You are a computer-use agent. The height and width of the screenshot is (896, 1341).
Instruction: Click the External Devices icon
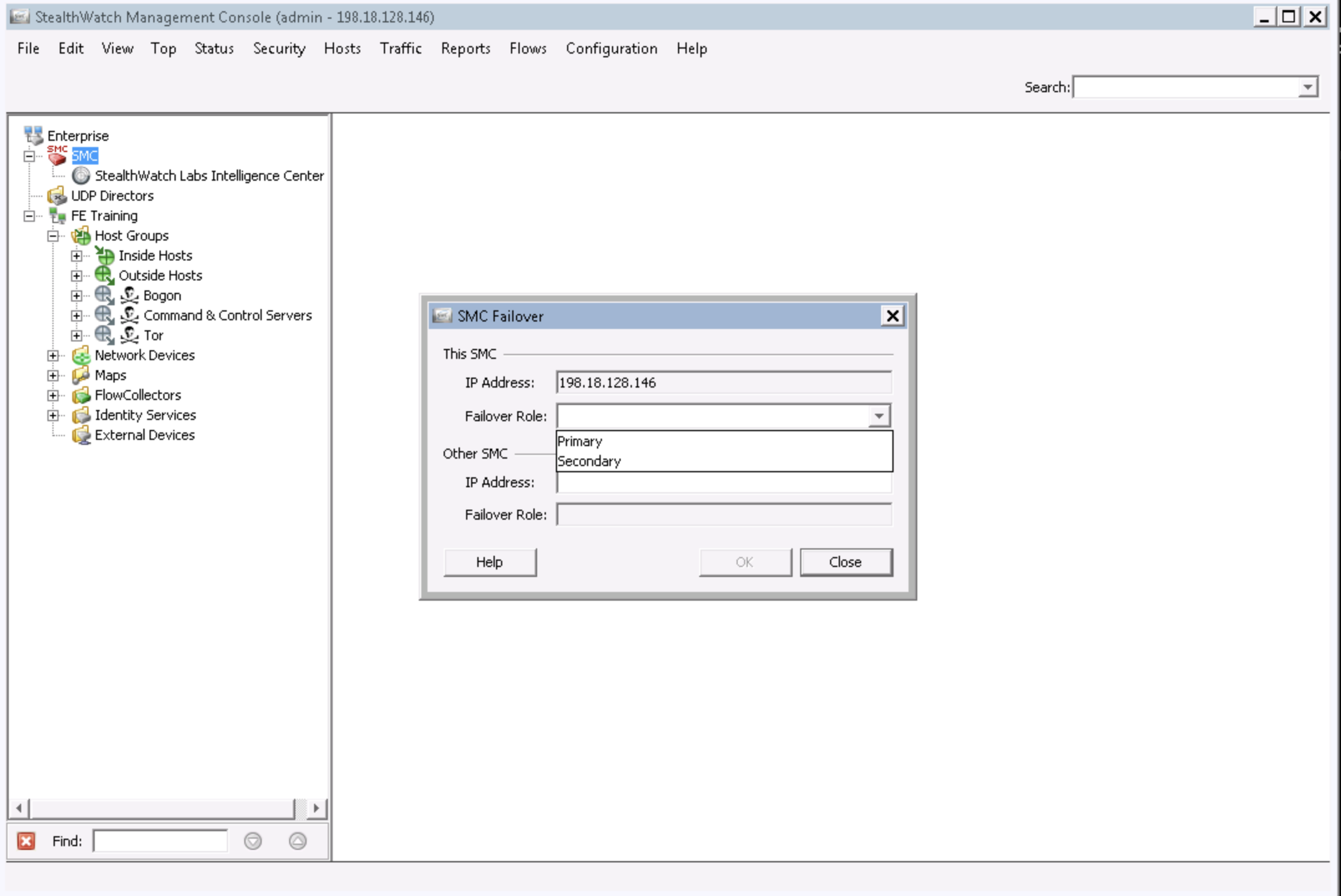[x=82, y=435]
